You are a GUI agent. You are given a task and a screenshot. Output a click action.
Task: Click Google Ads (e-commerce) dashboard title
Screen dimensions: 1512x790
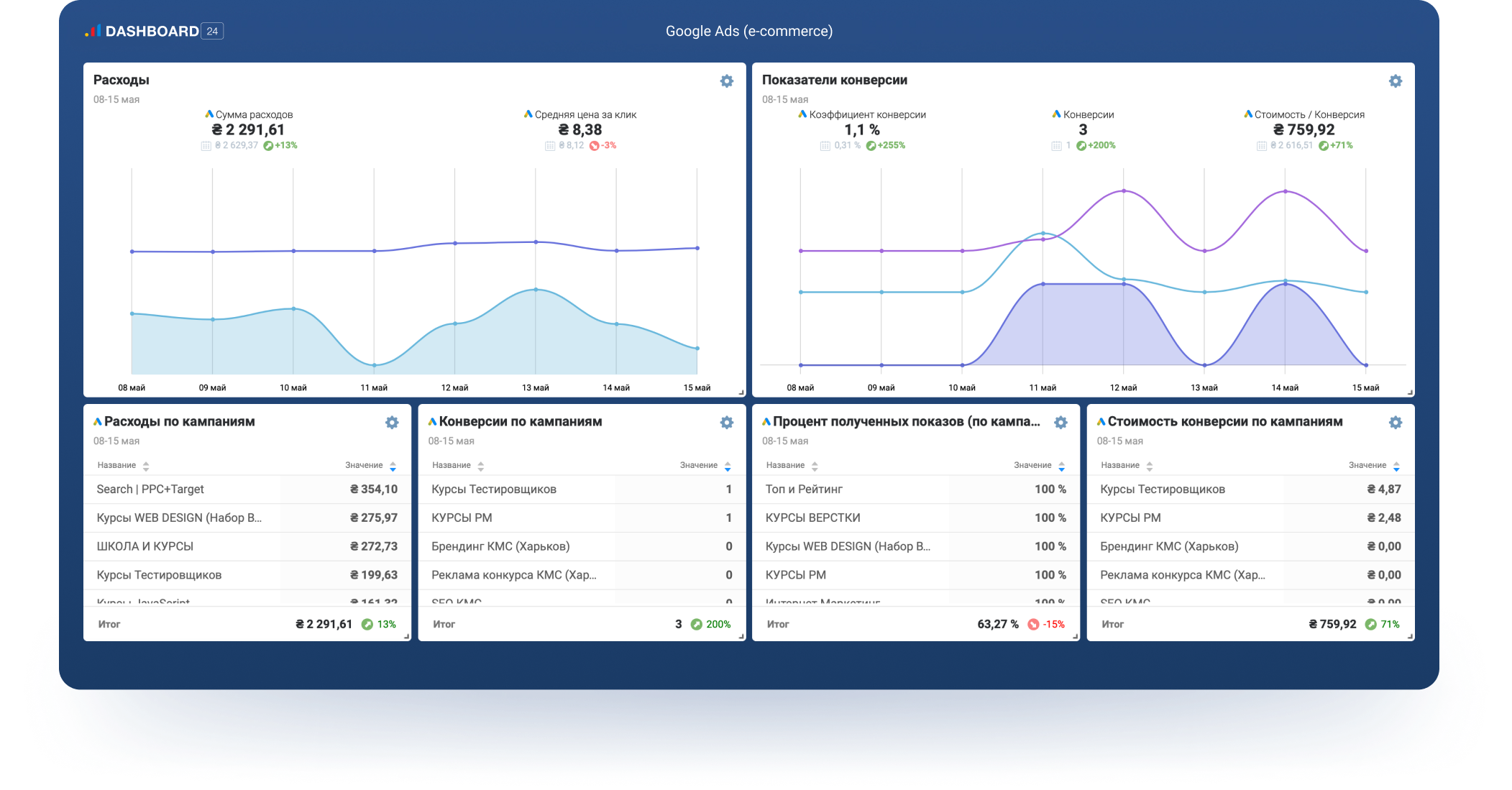(x=748, y=31)
